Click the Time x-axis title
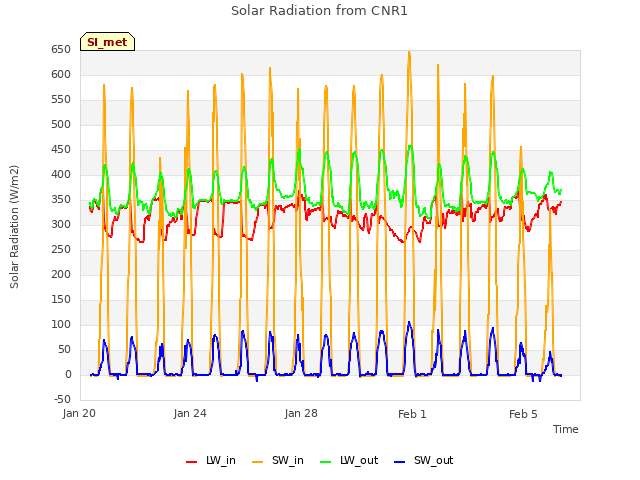Viewport: 640px width, 480px height. [565, 429]
